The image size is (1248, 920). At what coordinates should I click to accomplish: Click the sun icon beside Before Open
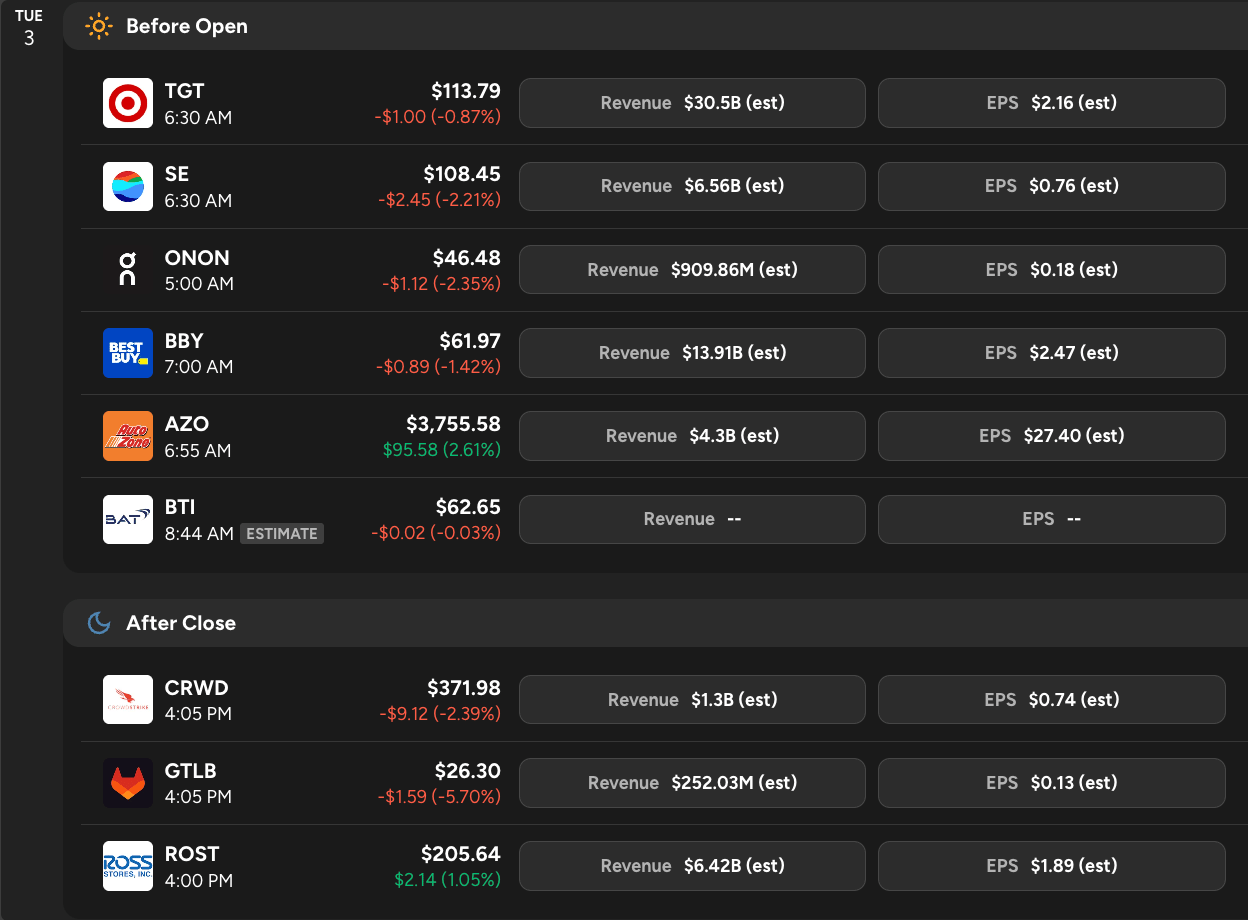pyautogui.click(x=99, y=26)
